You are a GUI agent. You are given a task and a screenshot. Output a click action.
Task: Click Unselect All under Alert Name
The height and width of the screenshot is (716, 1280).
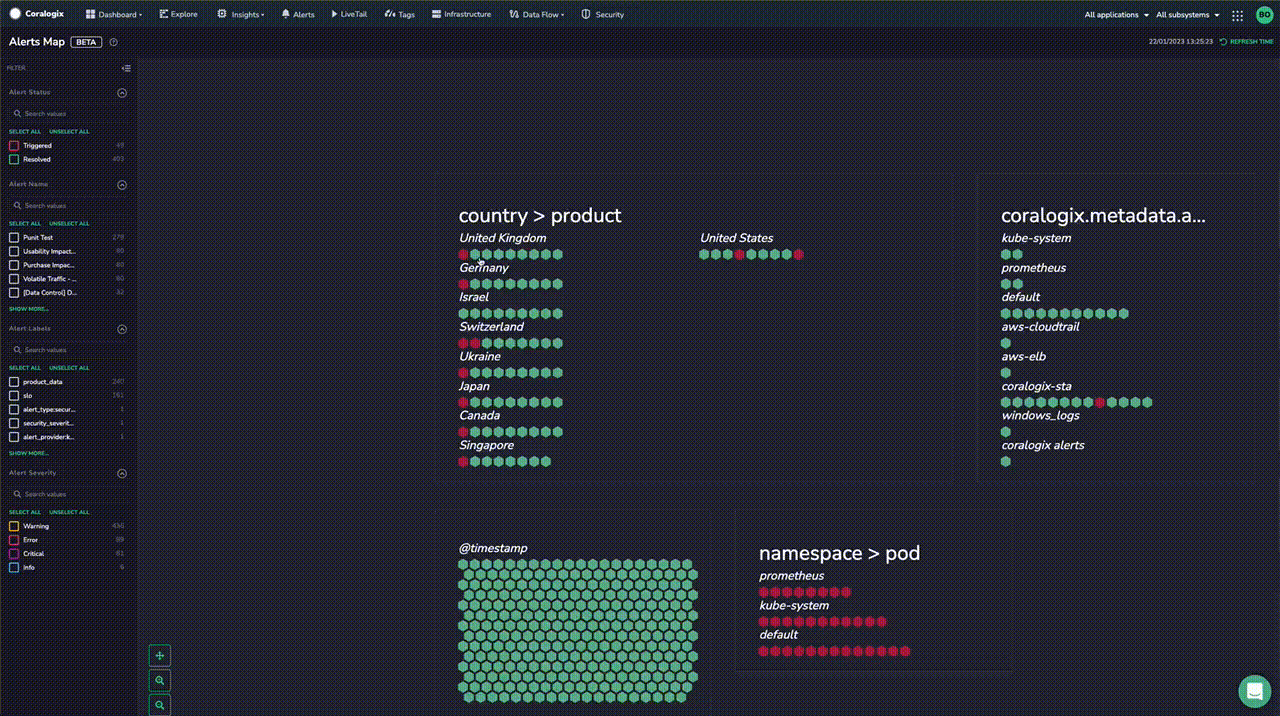point(69,224)
